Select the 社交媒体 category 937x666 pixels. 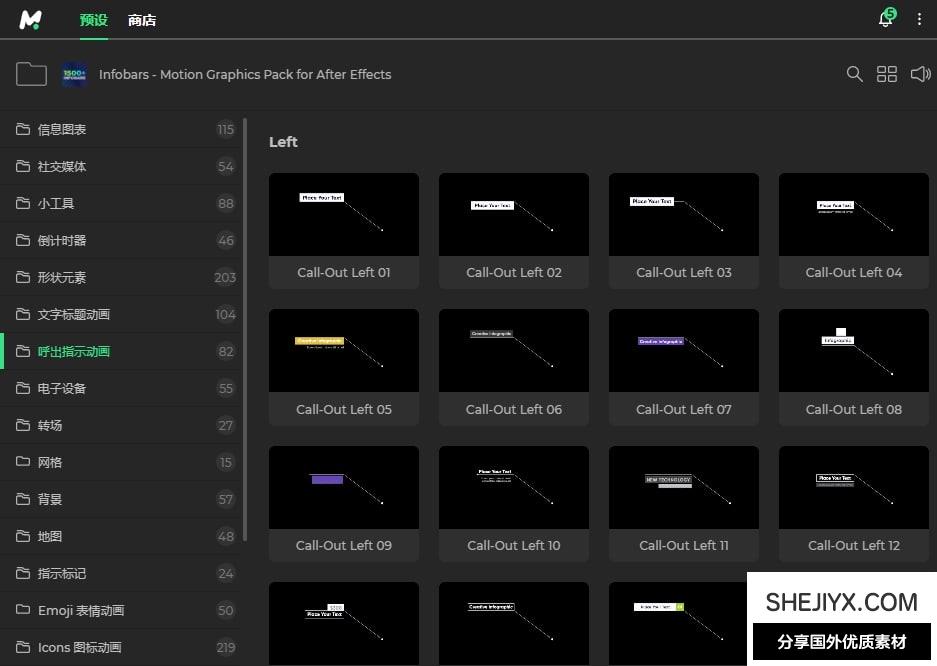click(x=62, y=166)
